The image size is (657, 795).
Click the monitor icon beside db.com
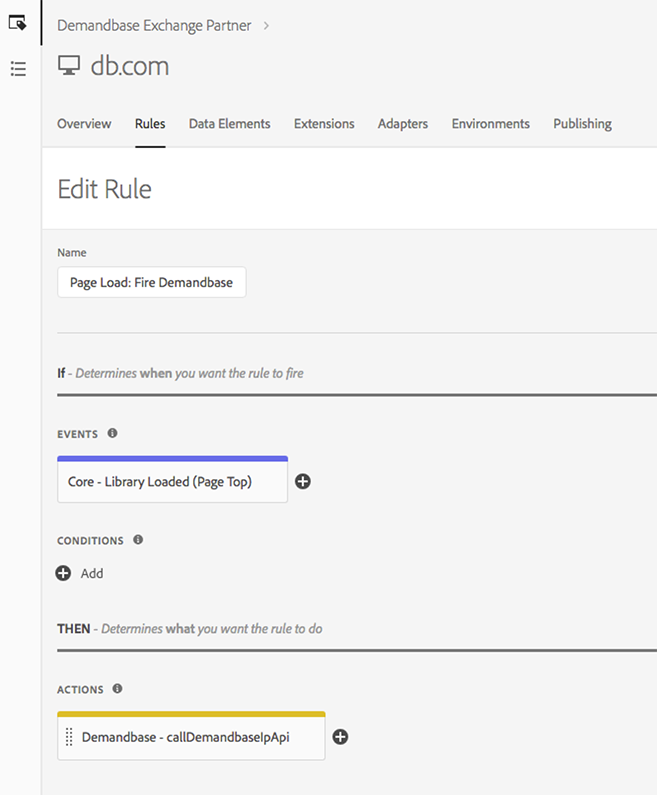click(69, 65)
